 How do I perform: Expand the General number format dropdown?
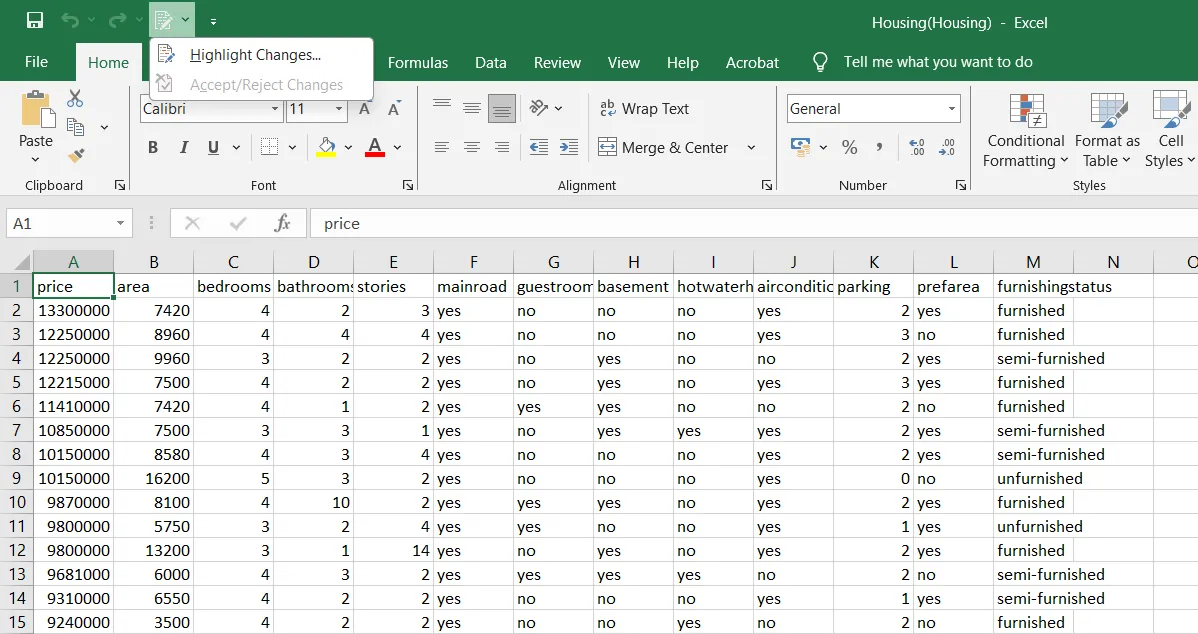click(x=951, y=108)
